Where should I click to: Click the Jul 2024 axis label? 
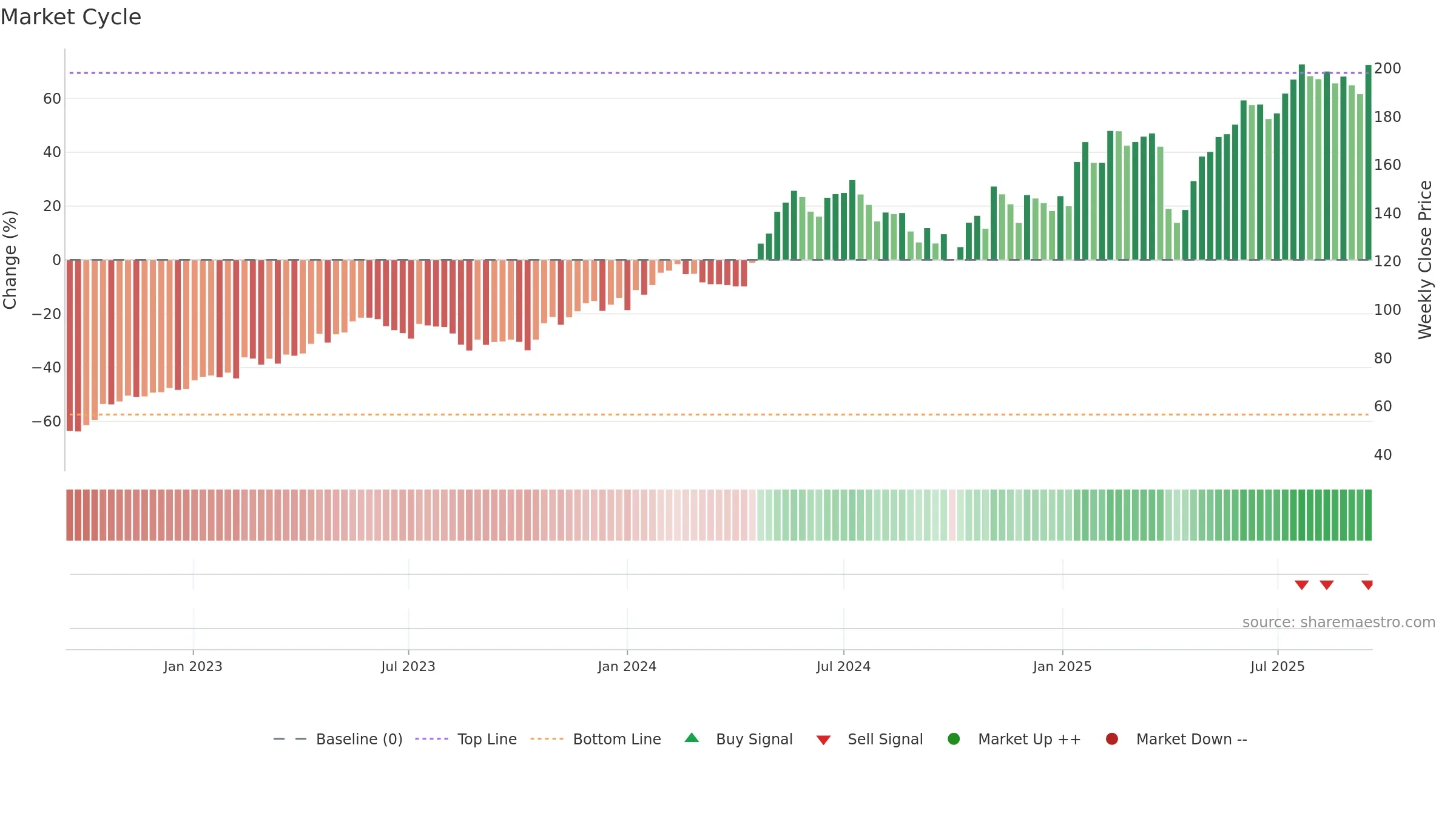[843, 667]
